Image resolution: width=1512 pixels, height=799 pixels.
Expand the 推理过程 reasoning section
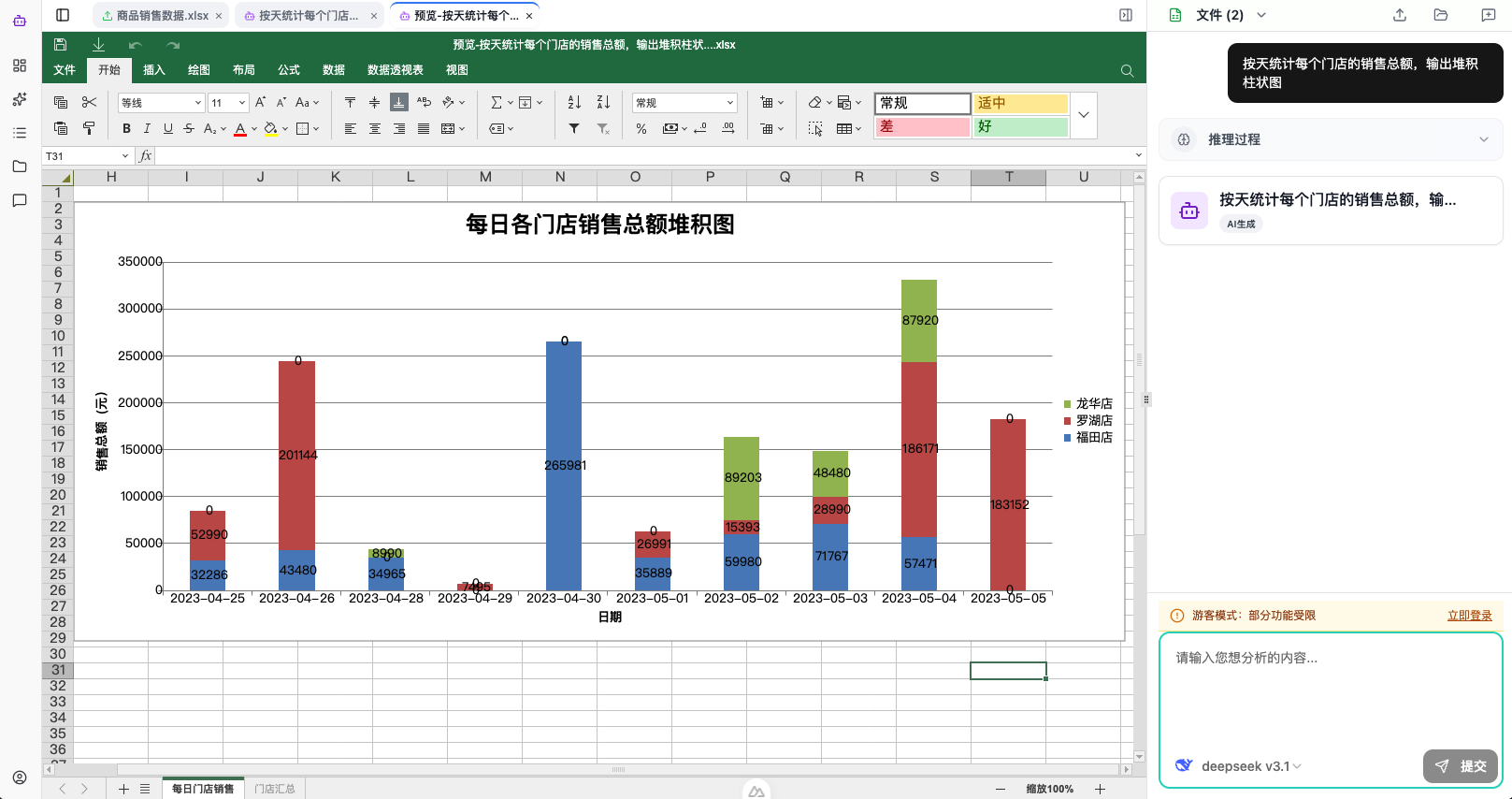(x=1330, y=139)
